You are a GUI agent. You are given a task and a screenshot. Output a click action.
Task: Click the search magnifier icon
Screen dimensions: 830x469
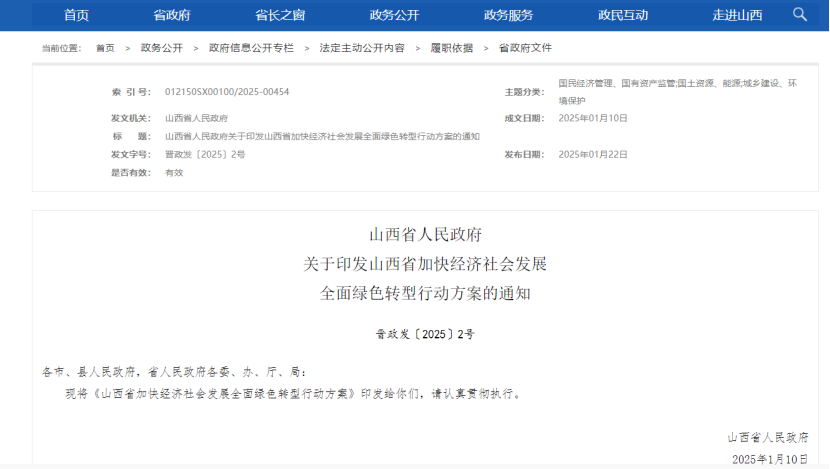799,14
